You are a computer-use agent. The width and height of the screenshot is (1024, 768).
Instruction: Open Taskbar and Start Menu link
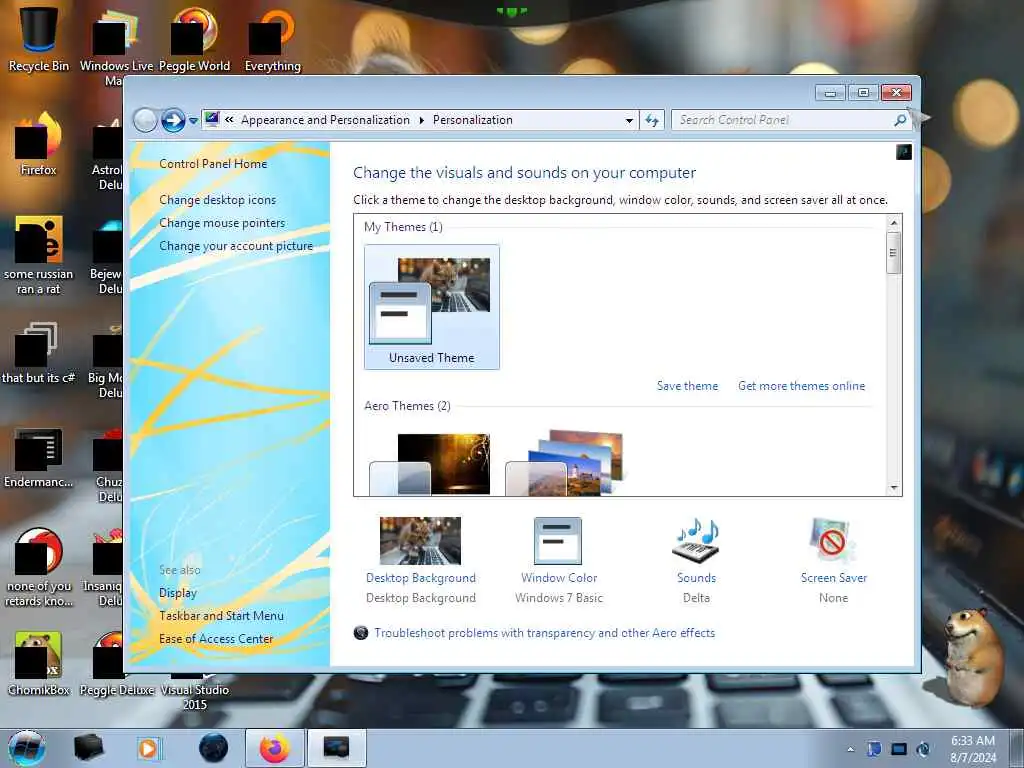point(221,616)
